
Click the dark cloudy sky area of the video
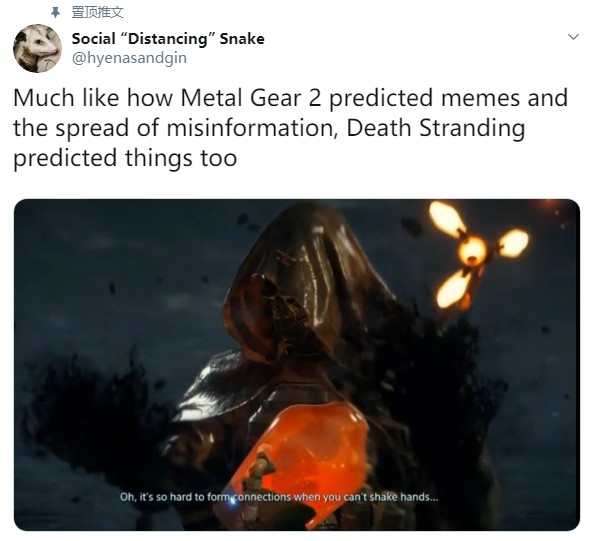(x=113, y=264)
